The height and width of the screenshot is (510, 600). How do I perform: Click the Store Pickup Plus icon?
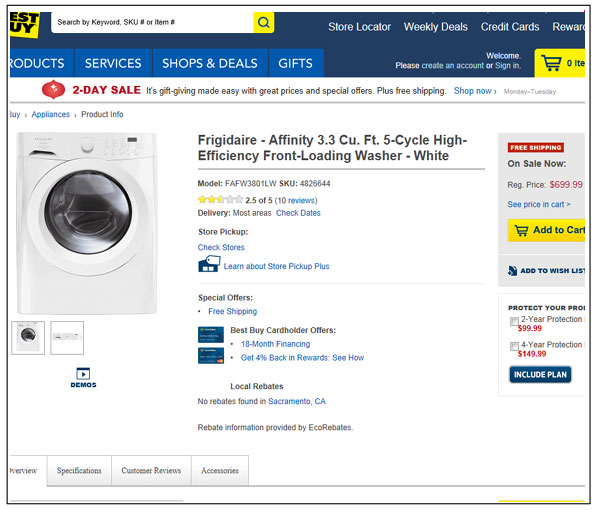point(208,265)
